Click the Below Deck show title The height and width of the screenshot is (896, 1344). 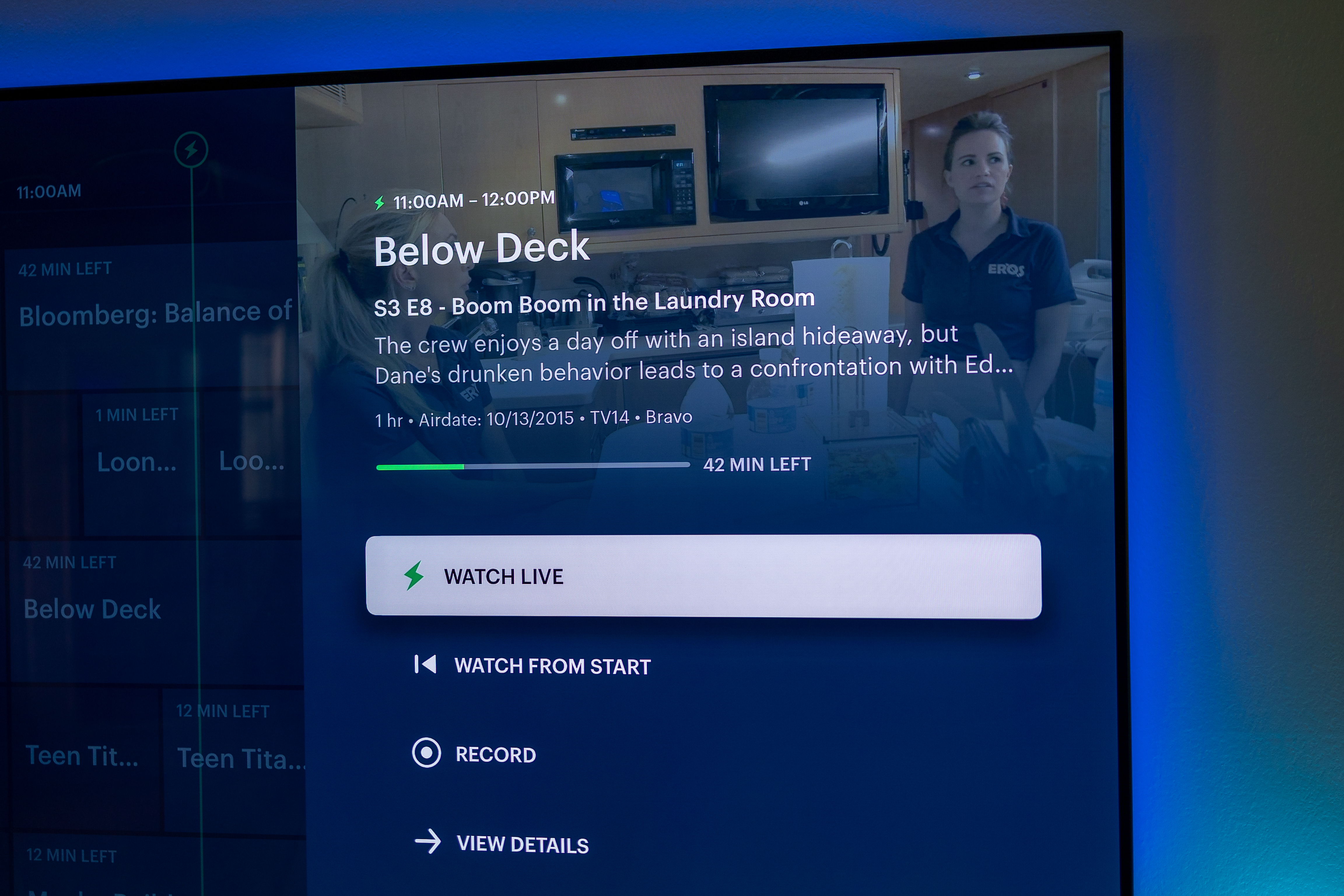481,249
